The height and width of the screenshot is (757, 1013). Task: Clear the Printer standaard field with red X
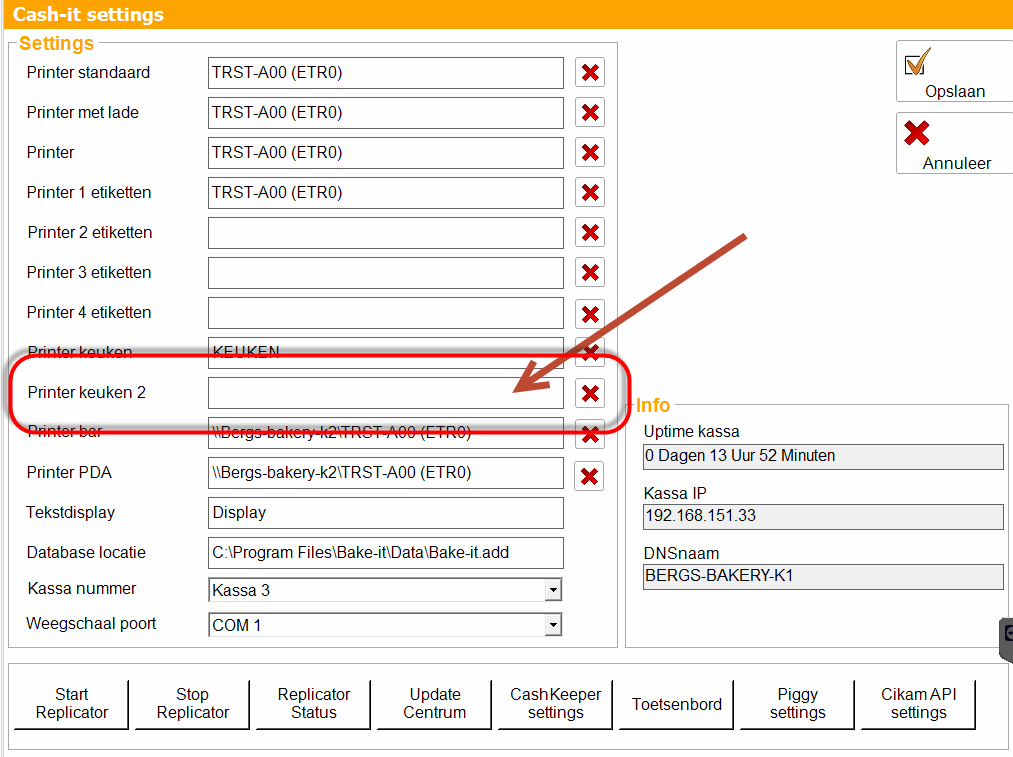tap(589, 72)
